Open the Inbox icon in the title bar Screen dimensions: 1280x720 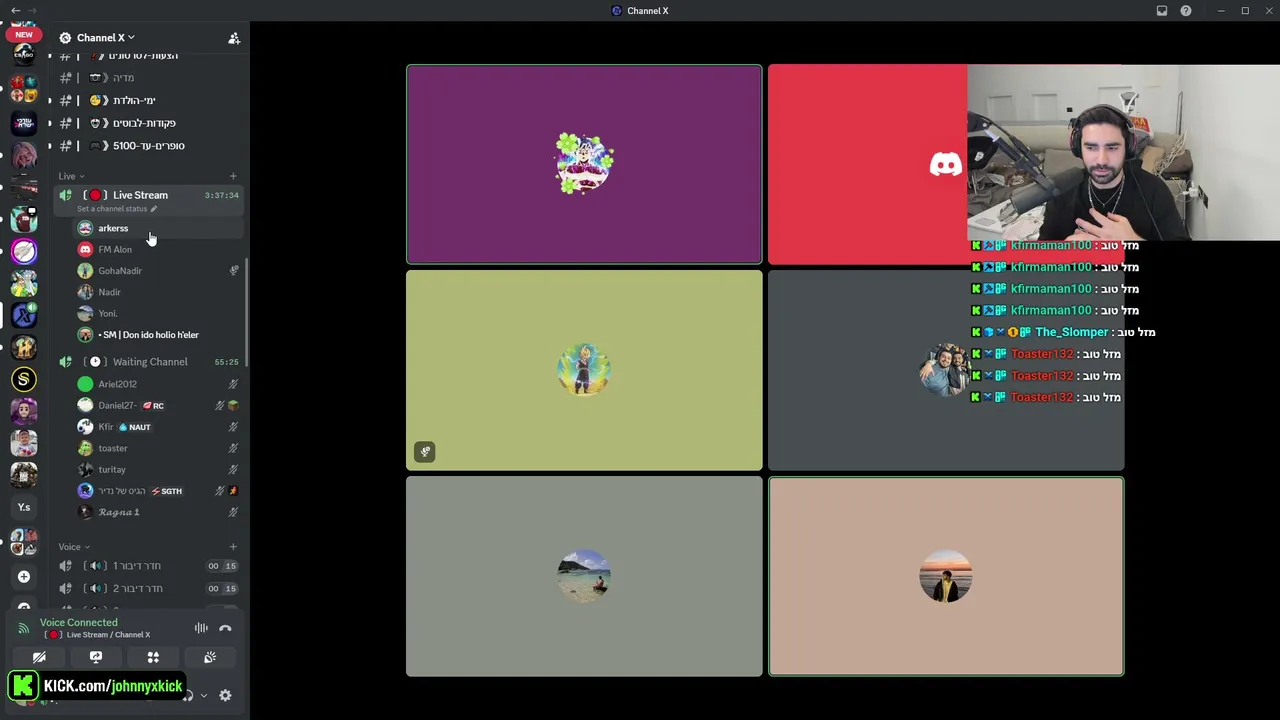click(1162, 11)
